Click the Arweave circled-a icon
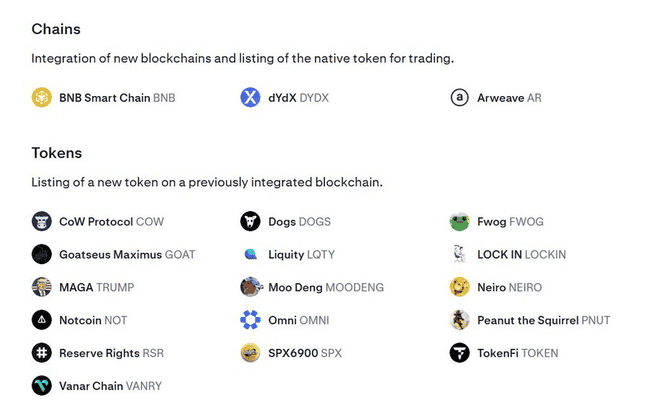The height and width of the screenshot is (419, 650). [x=459, y=97]
